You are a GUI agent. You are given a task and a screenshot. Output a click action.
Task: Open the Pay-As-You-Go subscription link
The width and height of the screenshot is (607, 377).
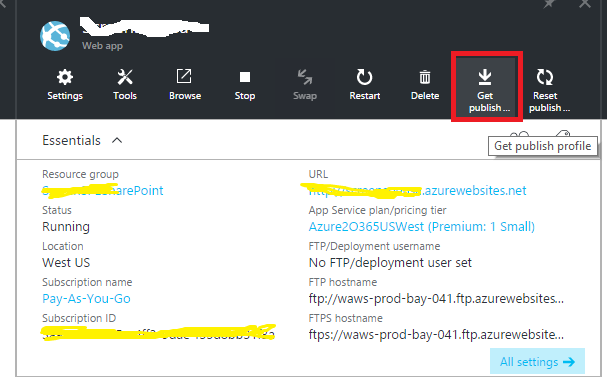click(x=86, y=298)
